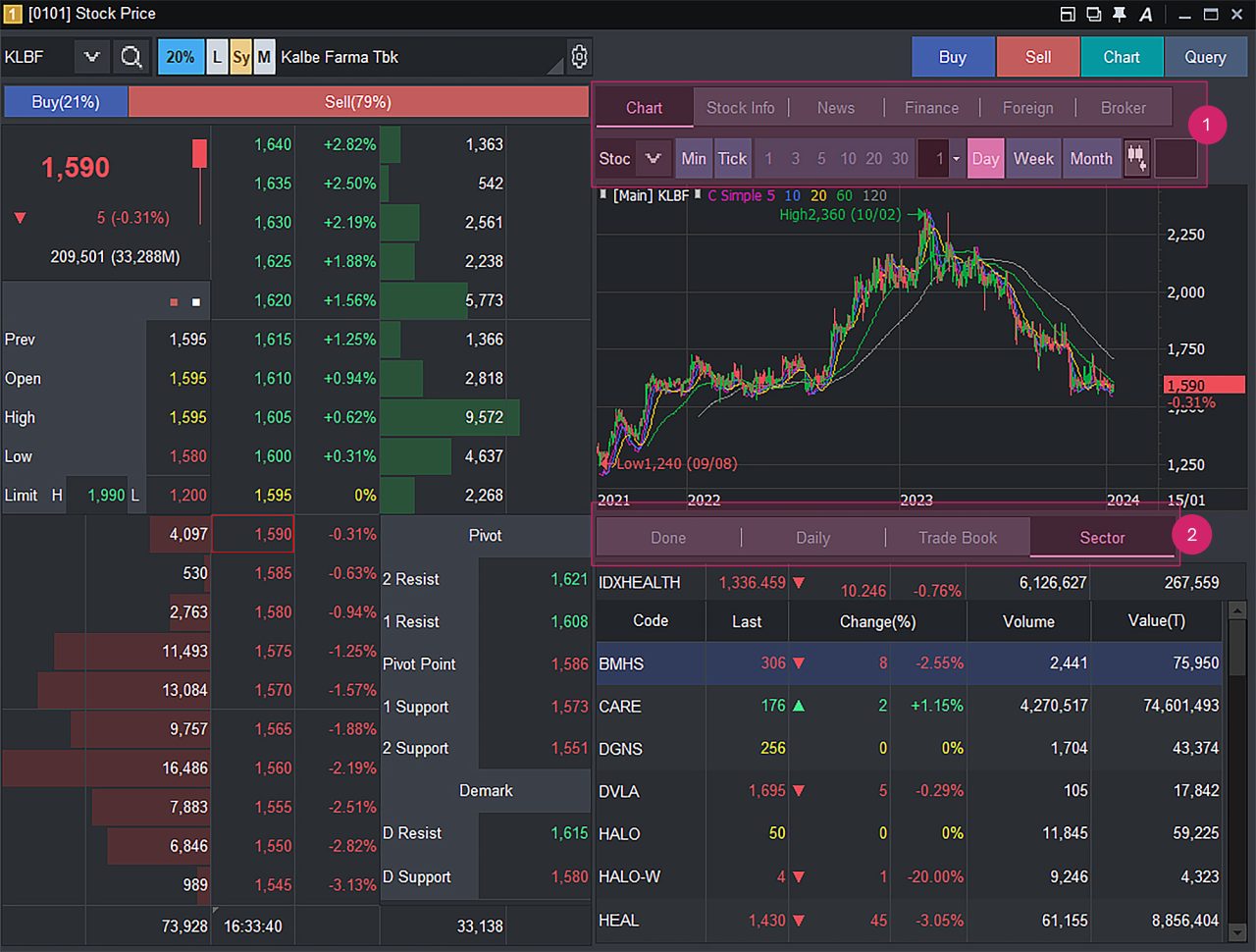The width and height of the screenshot is (1256, 952).
Task: Expand the Stoc chart type dropdown
Action: [x=653, y=158]
